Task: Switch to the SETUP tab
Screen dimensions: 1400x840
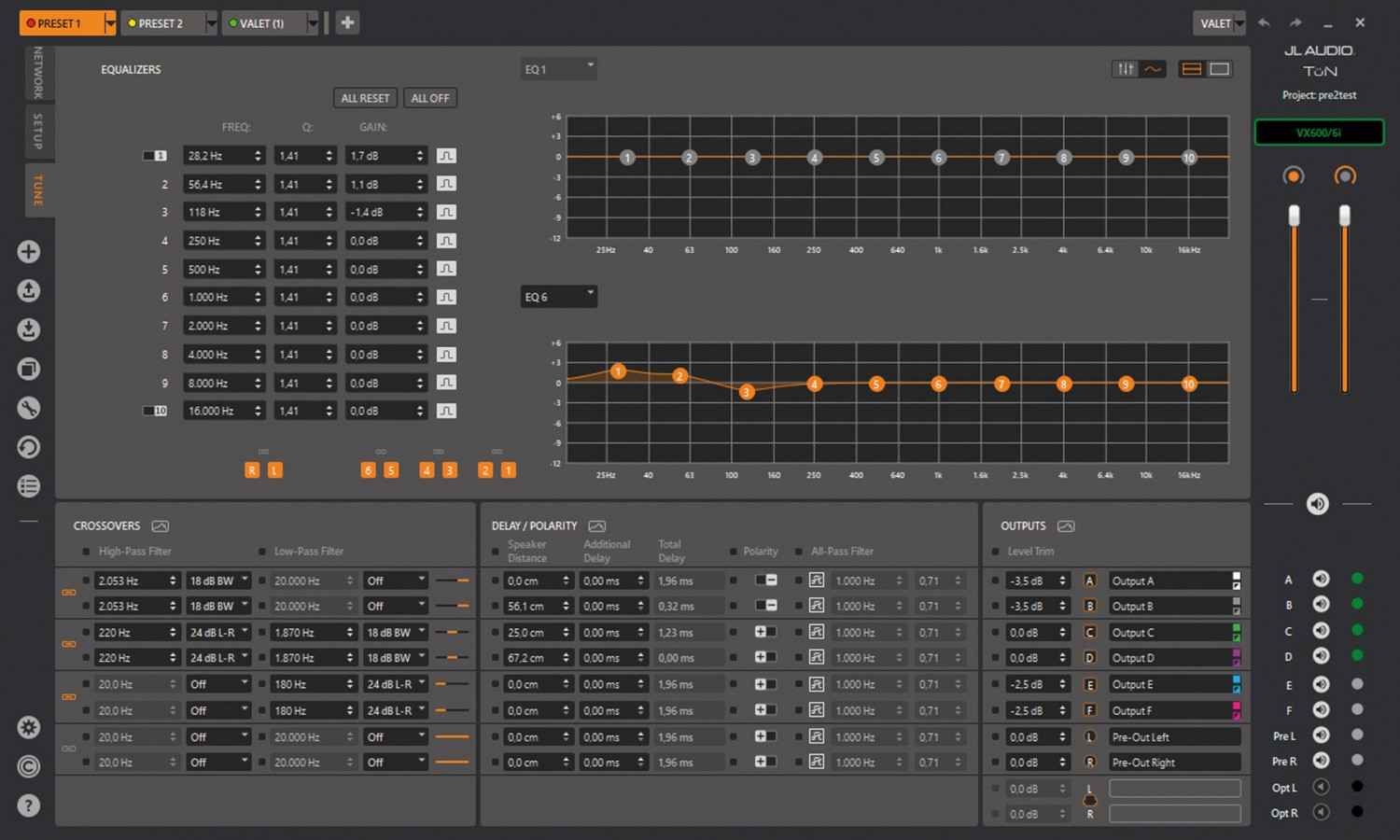Action: (38, 132)
